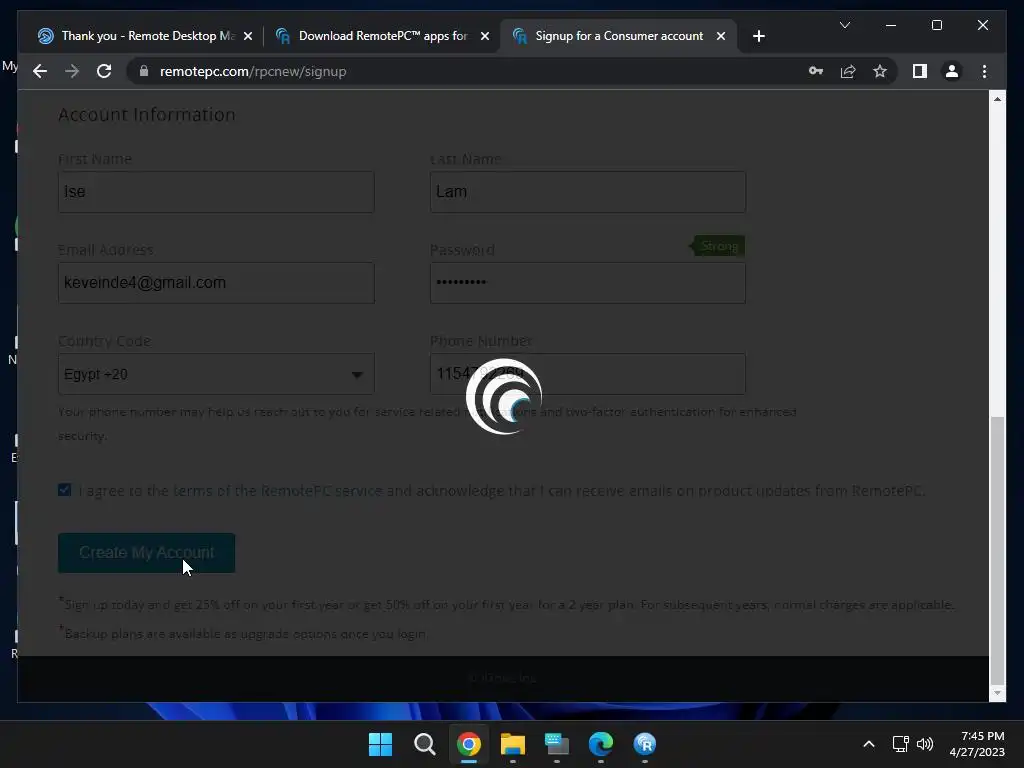
Task: Click the scrollbar up arrow
Action: pos(997,99)
